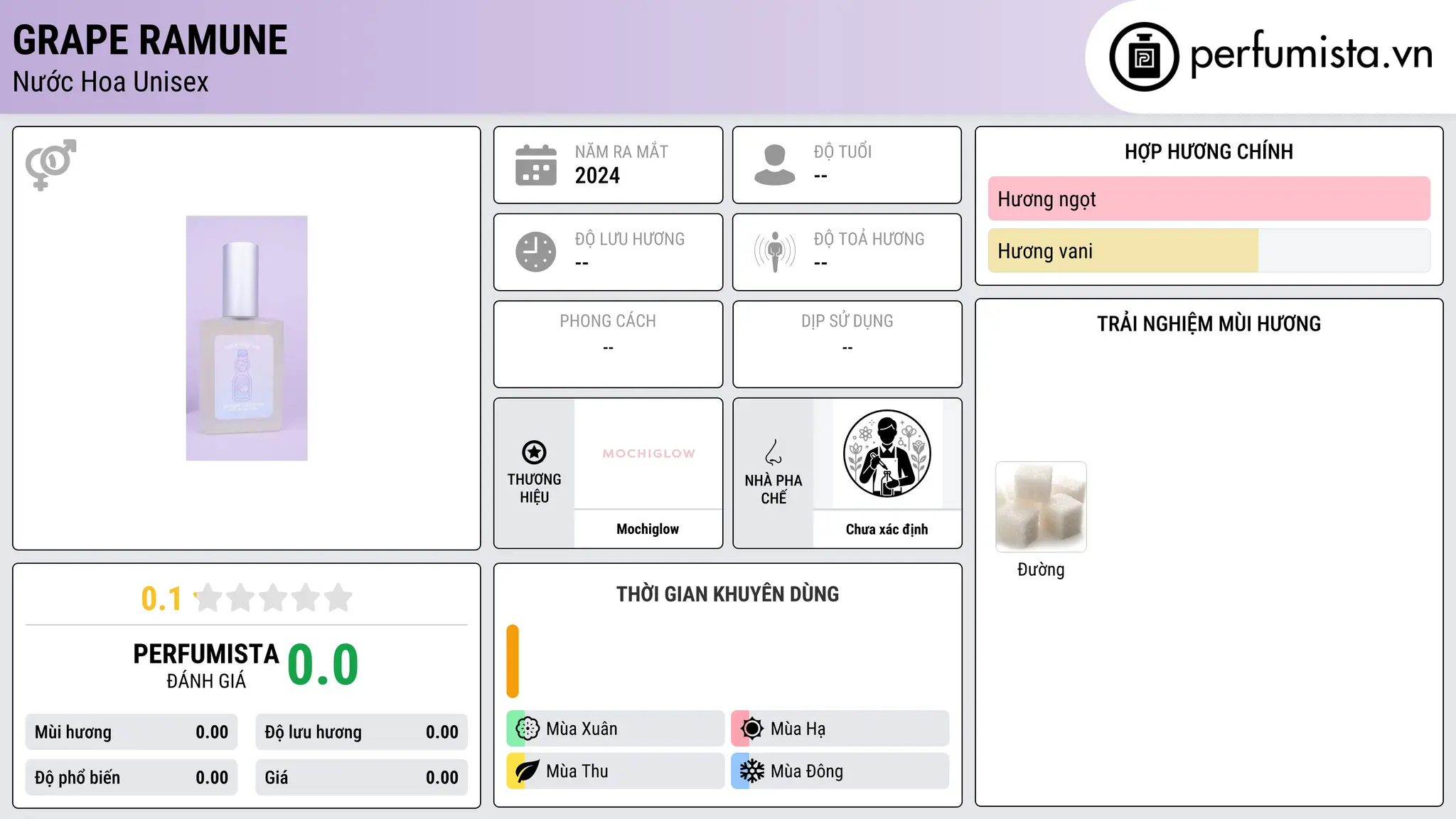
Task: Click the five-star rating row
Action: click(273, 598)
